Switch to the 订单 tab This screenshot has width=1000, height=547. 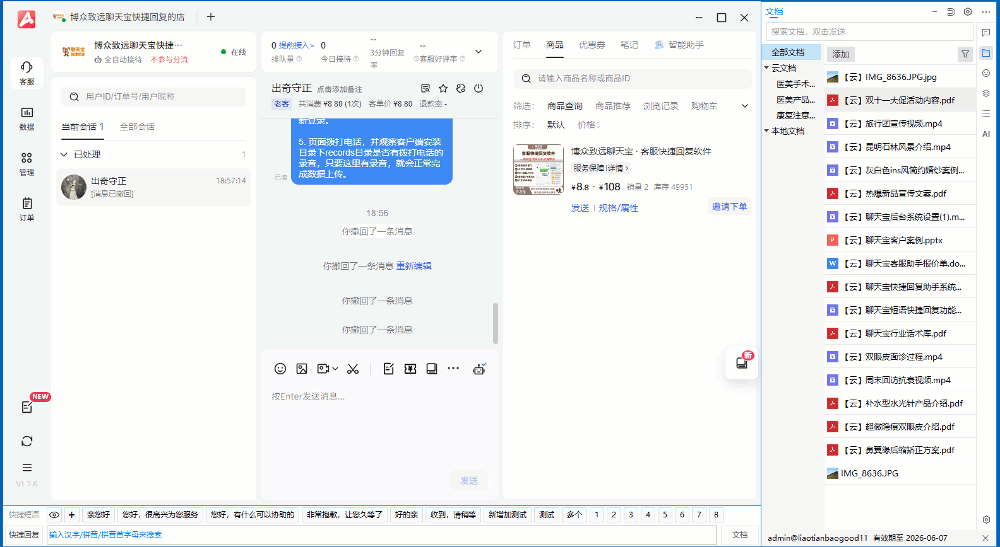tap(522, 45)
